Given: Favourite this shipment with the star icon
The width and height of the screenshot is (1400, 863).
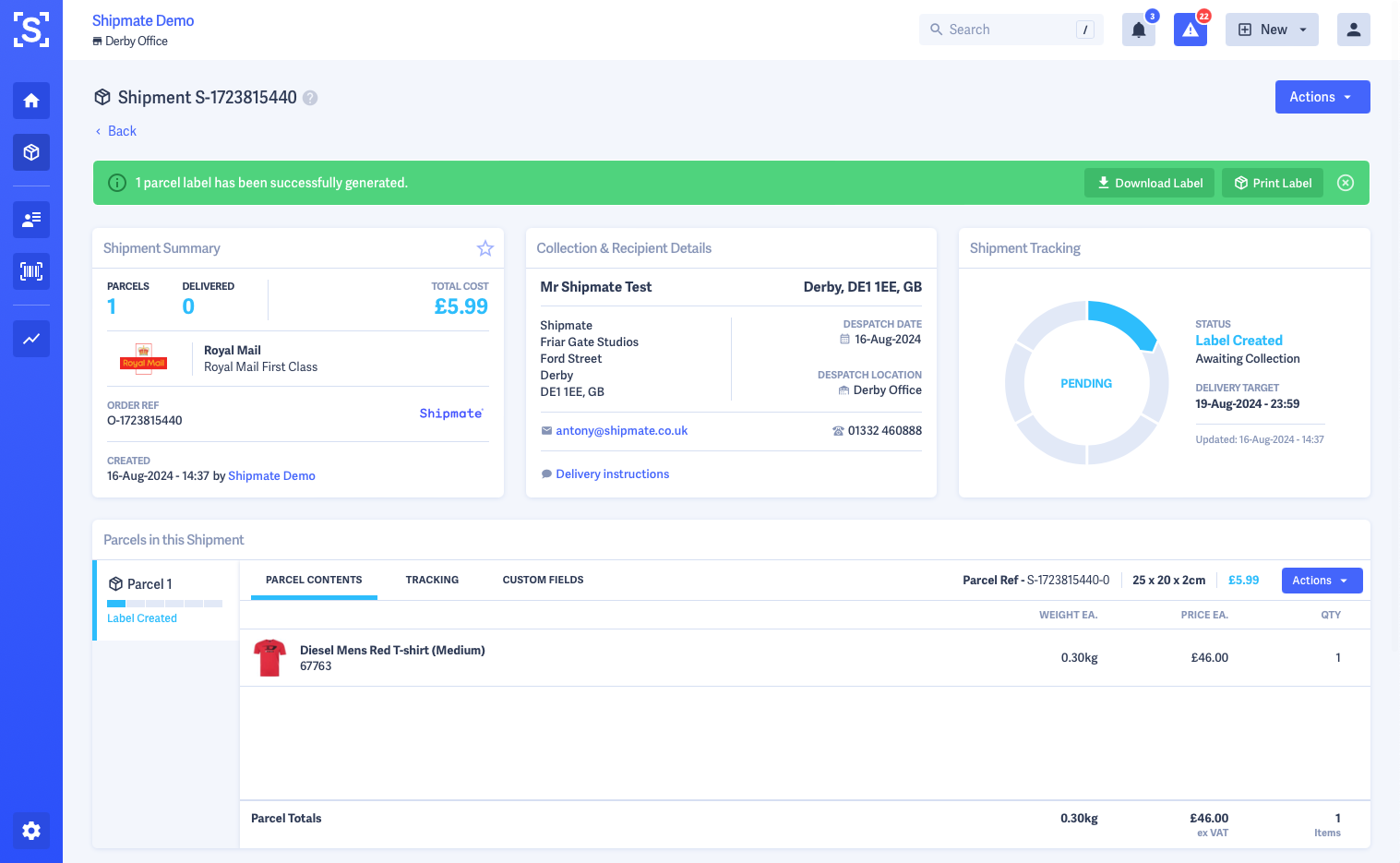Looking at the screenshot, I should coord(485,248).
